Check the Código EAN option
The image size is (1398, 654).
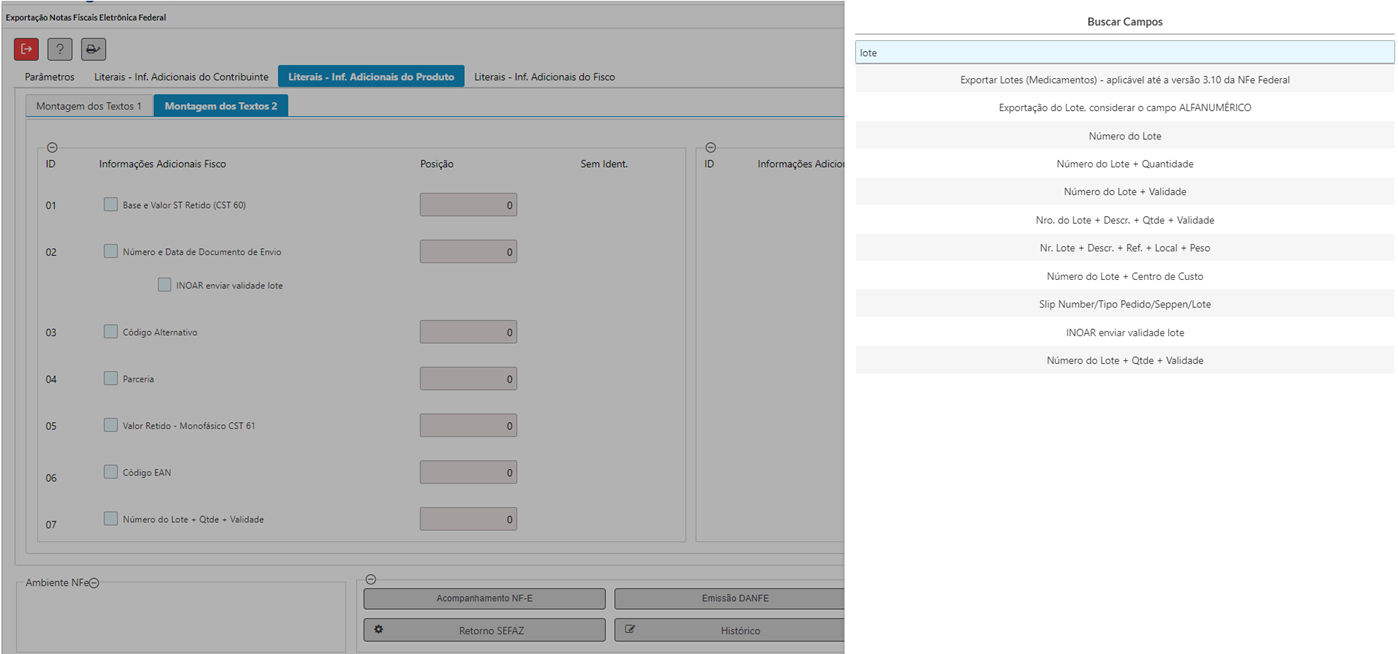coord(111,471)
